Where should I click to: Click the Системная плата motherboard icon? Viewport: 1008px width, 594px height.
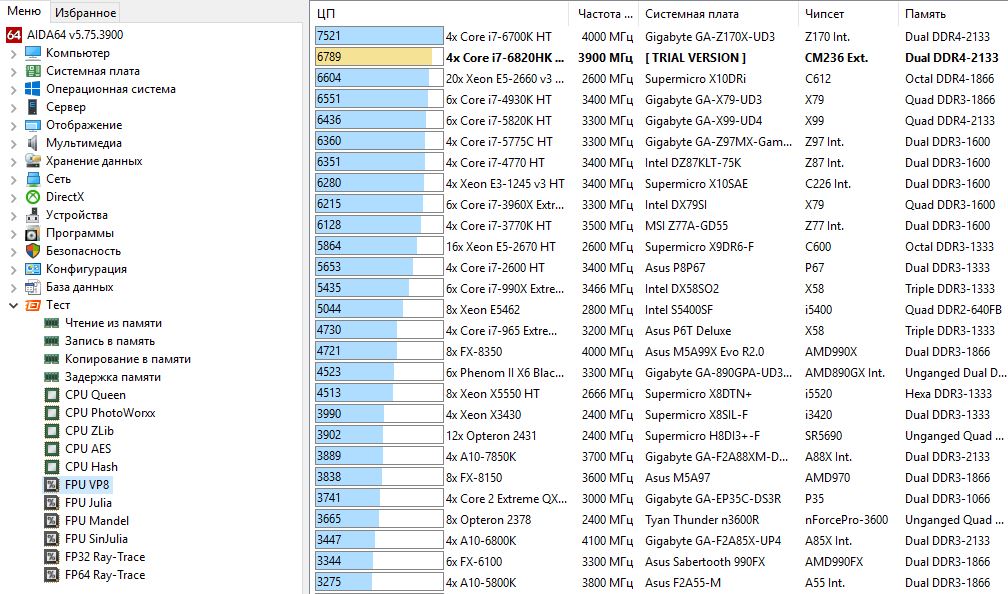(x=33, y=71)
